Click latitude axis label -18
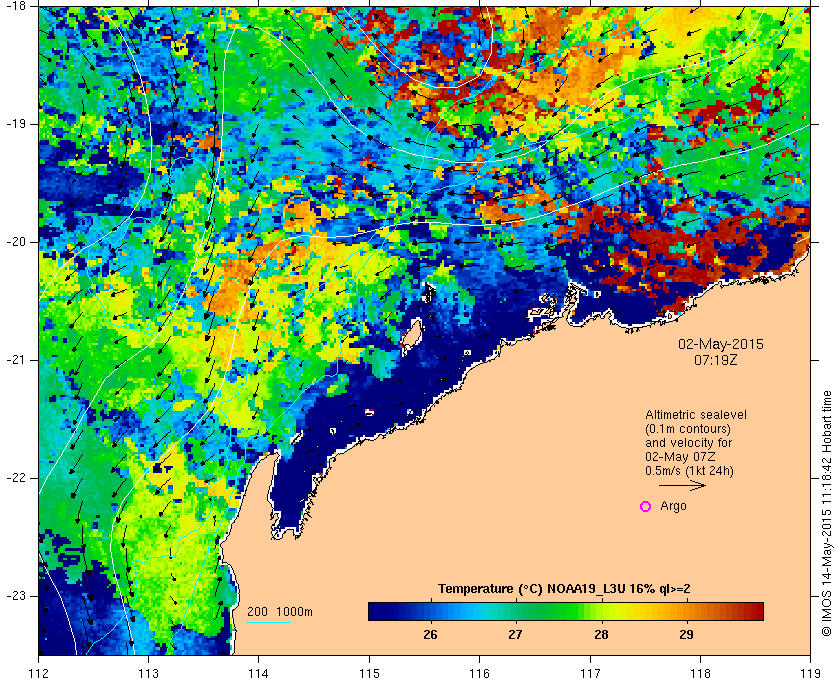Image resolution: width=840 pixels, height=680 pixels. [14, 6]
